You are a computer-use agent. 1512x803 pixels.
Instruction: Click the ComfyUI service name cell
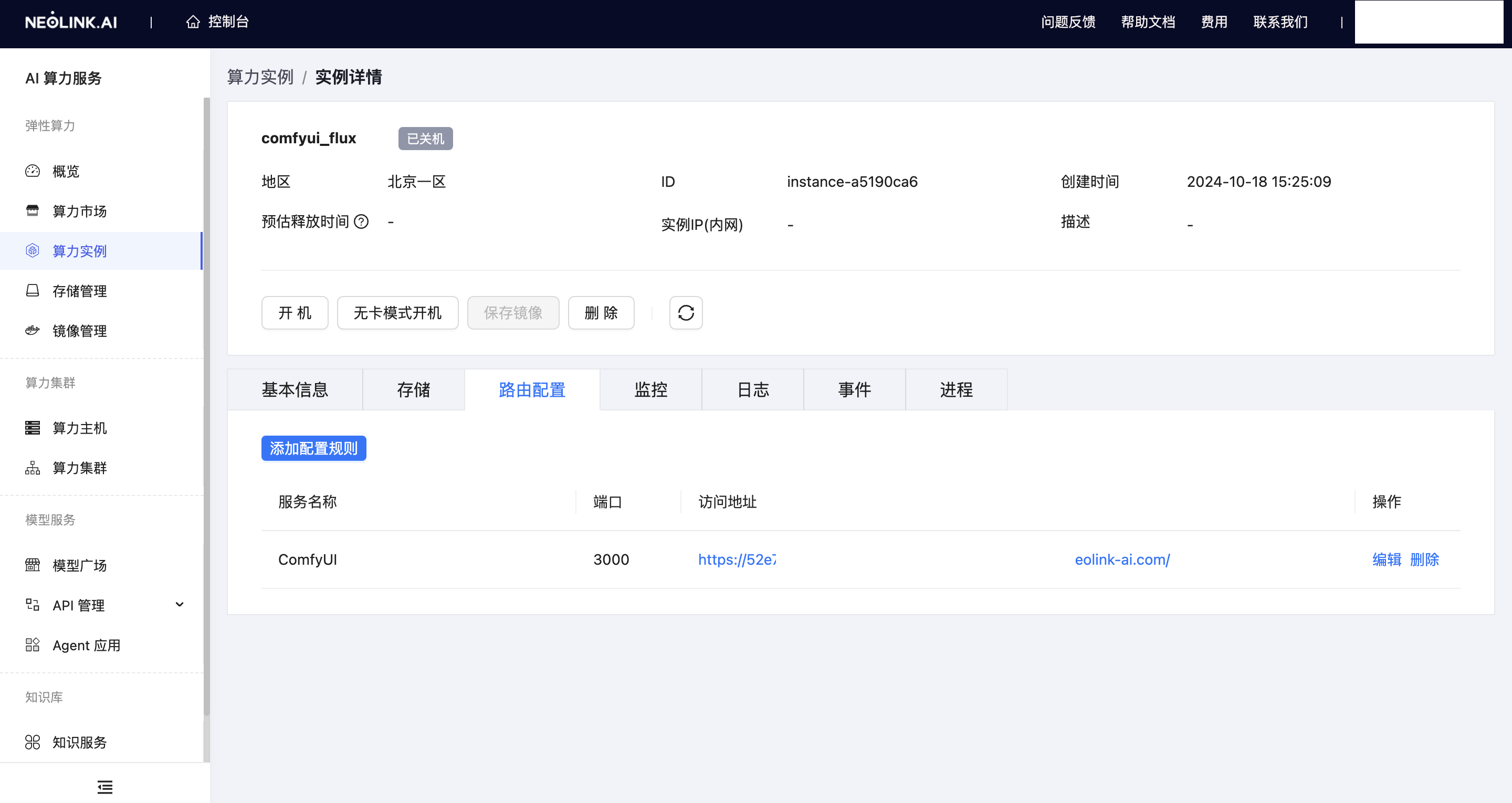pyautogui.click(x=308, y=559)
